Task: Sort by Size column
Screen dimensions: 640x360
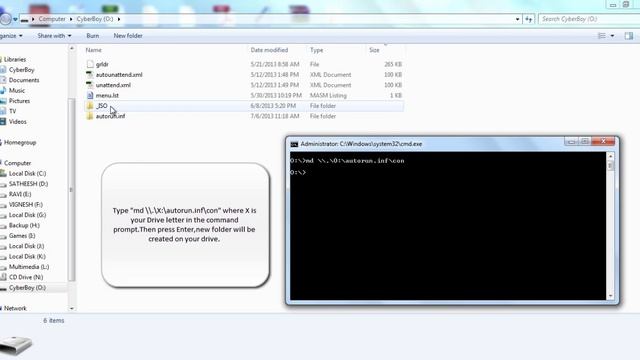Action: (x=374, y=50)
